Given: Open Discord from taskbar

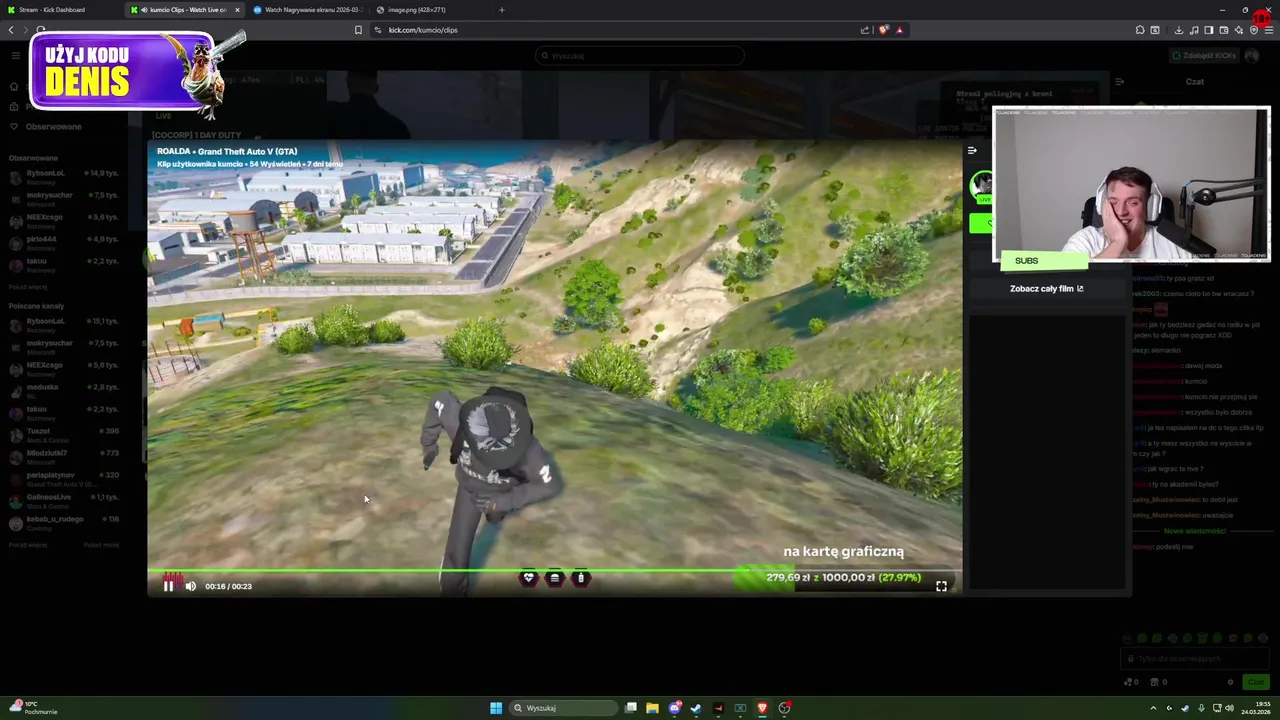Looking at the screenshot, I should click(x=675, y=708).
